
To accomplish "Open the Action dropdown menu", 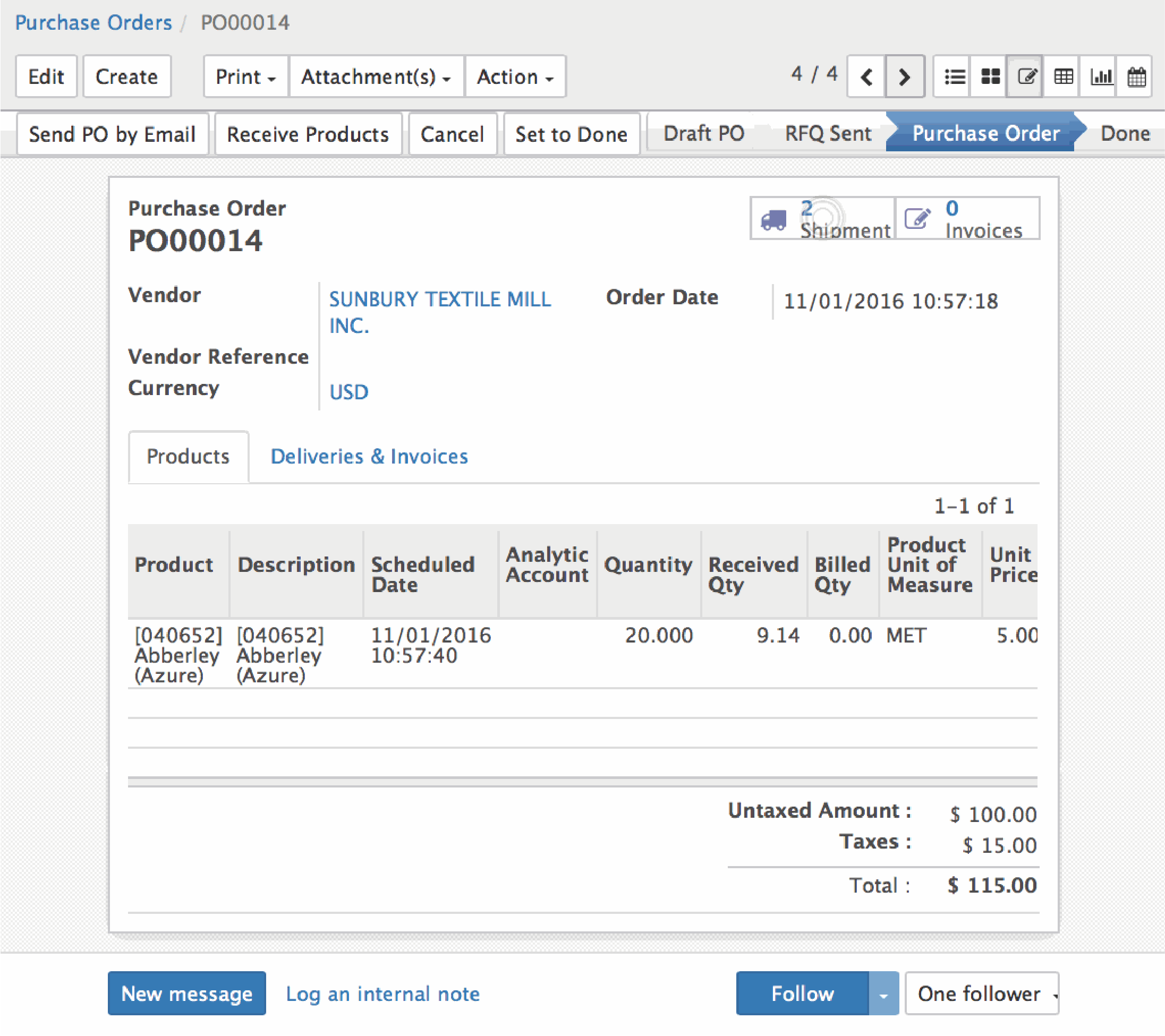I will coord(515,76).
